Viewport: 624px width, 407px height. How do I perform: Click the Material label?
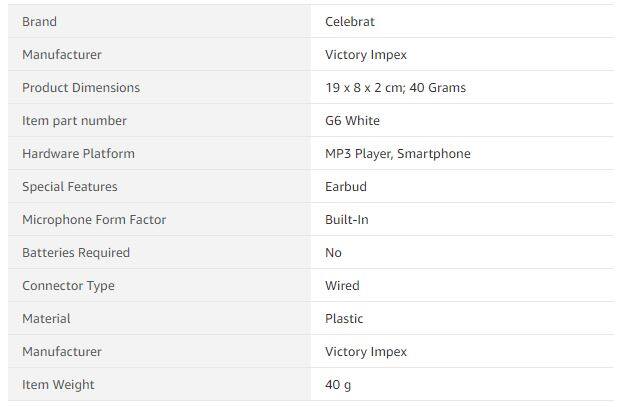pyautogui.click(x=46, y=318)
